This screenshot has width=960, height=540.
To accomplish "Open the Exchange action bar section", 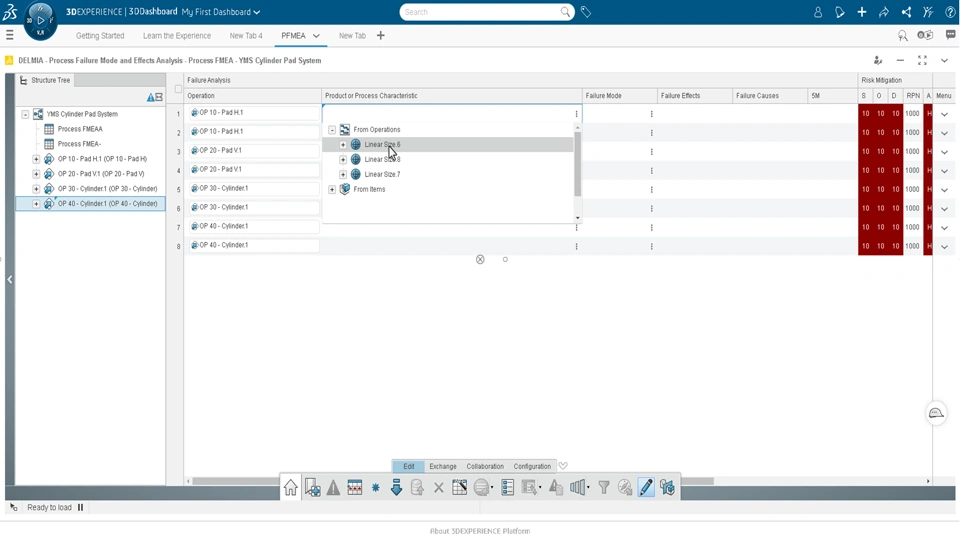I will (443, 467).
